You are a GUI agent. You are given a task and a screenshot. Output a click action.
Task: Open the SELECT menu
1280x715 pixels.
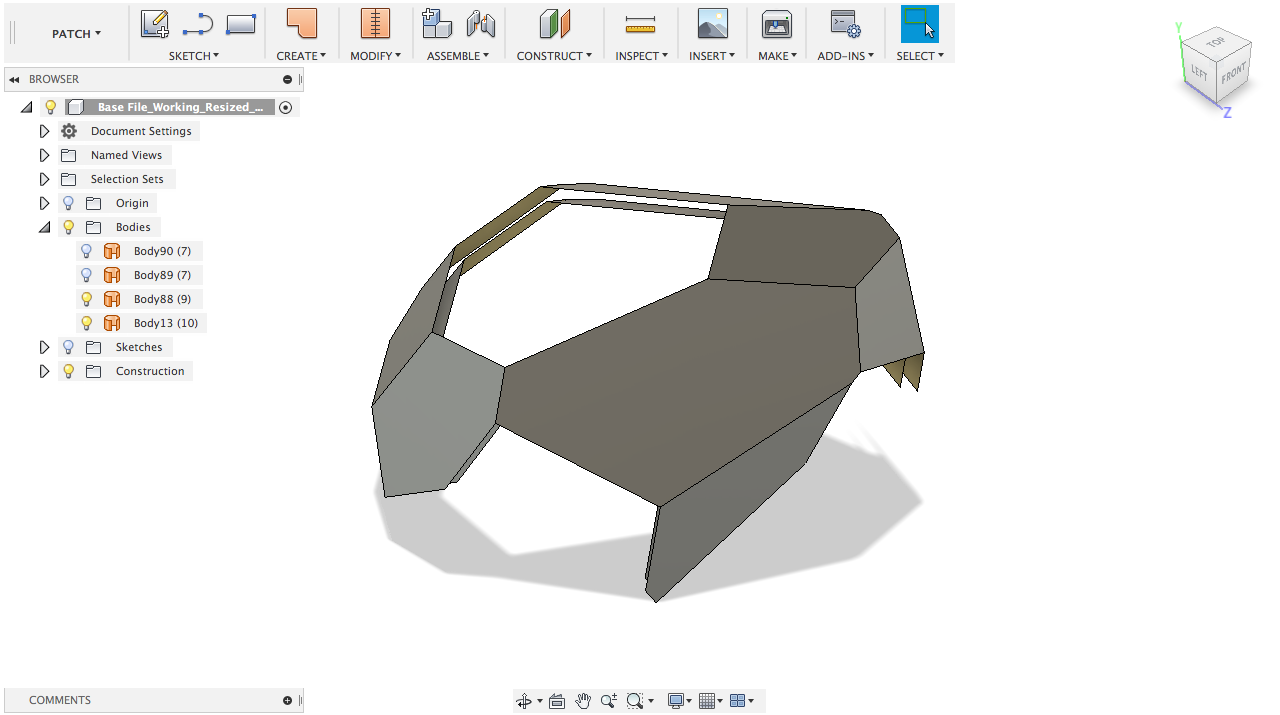coord(920,56)
